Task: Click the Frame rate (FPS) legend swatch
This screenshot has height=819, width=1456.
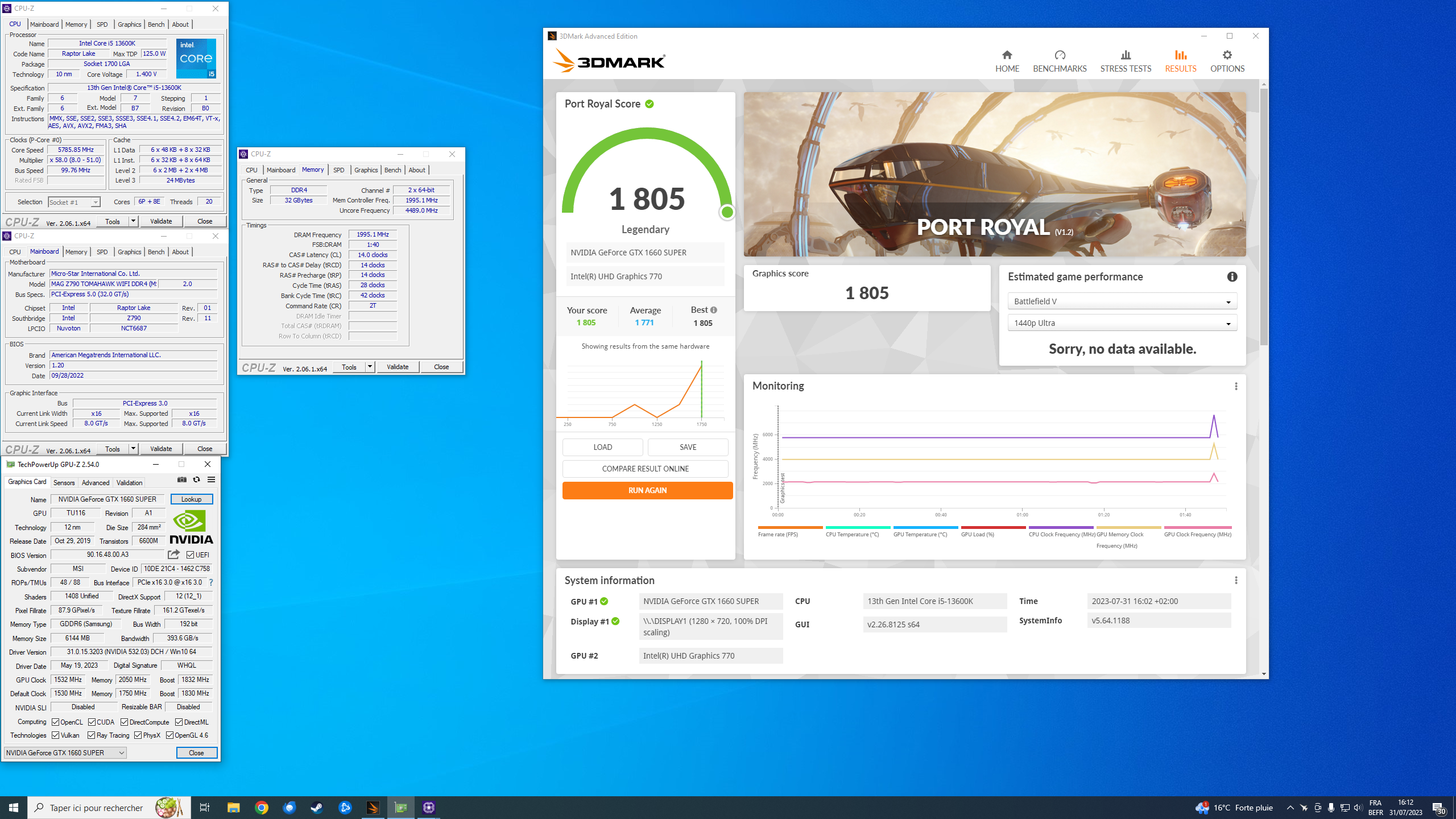Action: tap(791, 528)
